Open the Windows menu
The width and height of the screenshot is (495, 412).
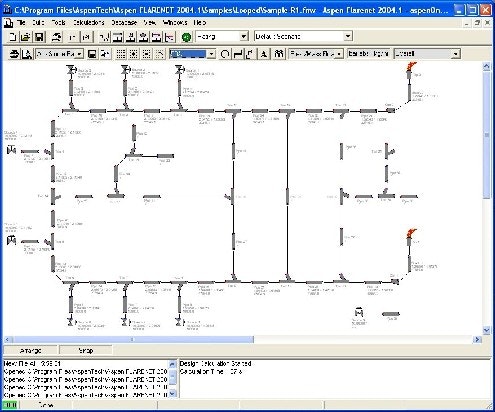click(x=175, y=23)
